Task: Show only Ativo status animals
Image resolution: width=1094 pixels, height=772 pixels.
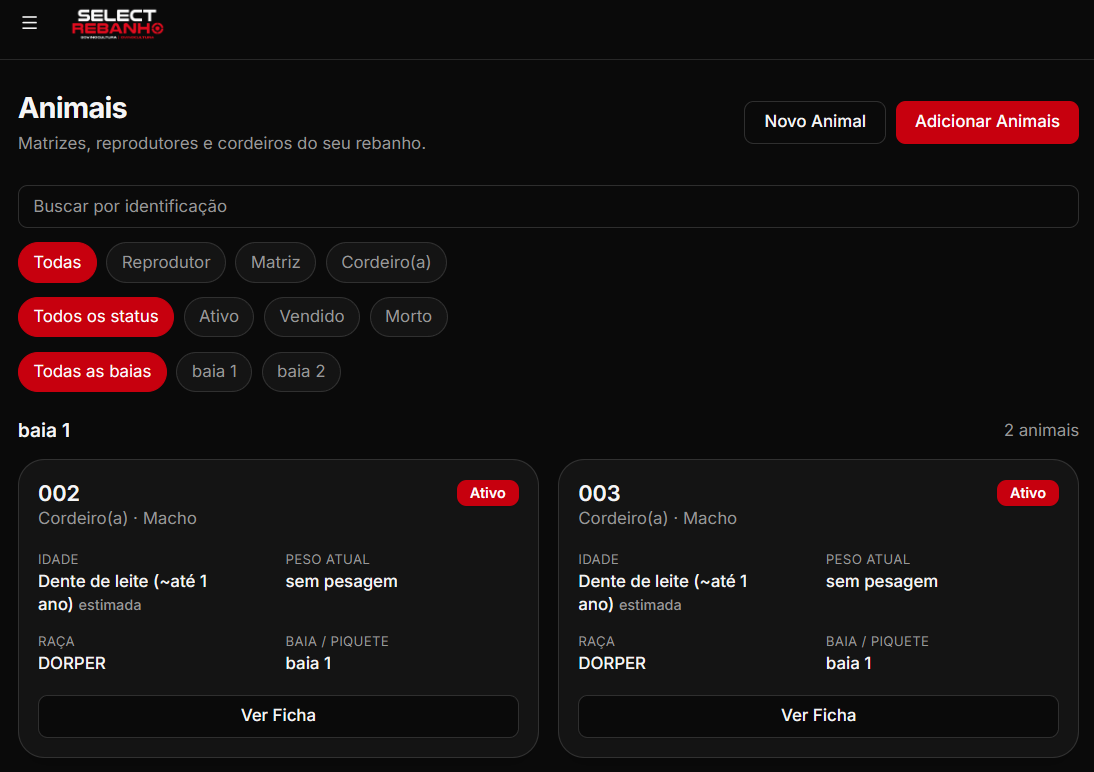Action: click(219, 317)
